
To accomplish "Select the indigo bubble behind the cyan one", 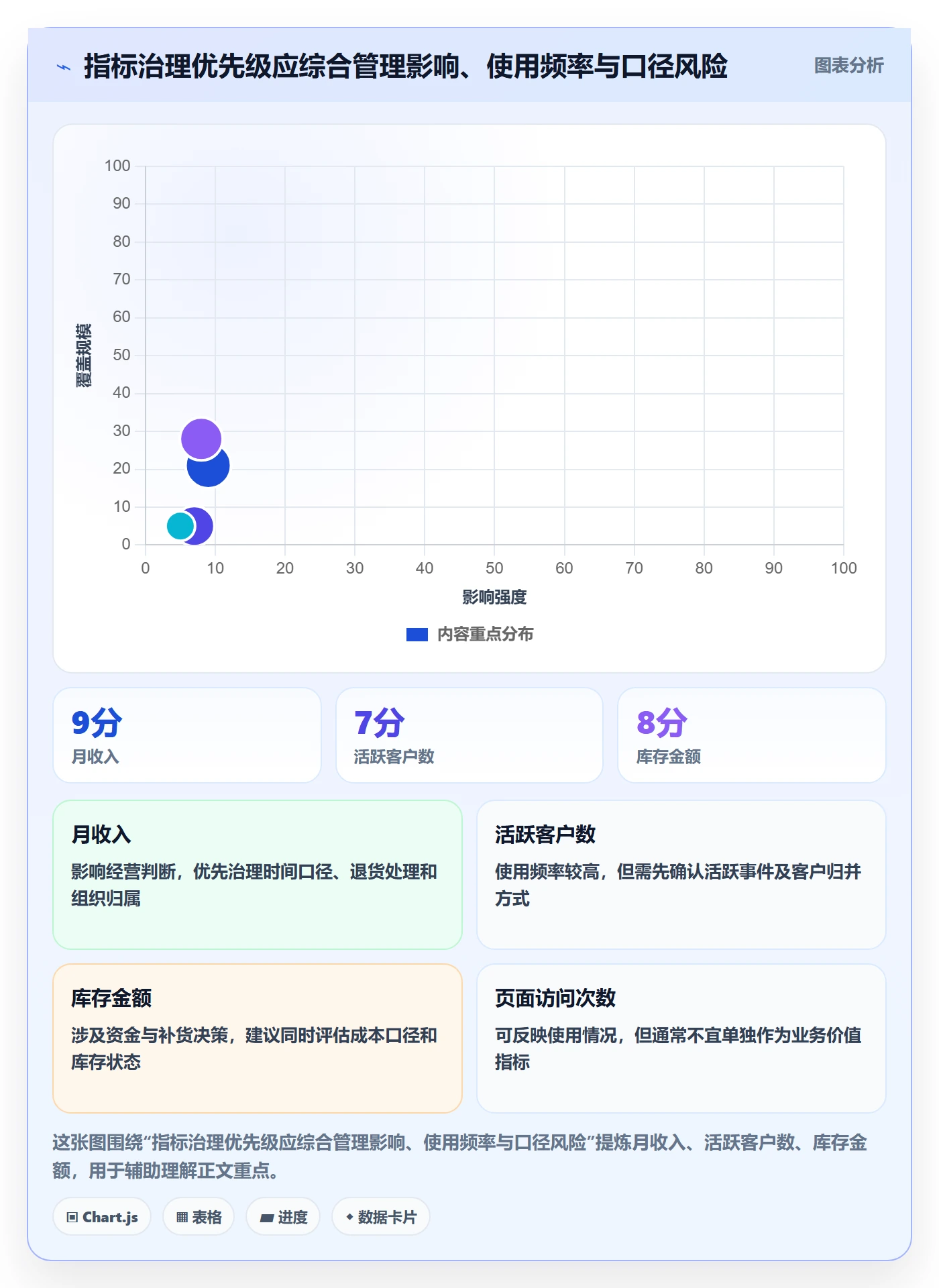I will tap(203, 526).
